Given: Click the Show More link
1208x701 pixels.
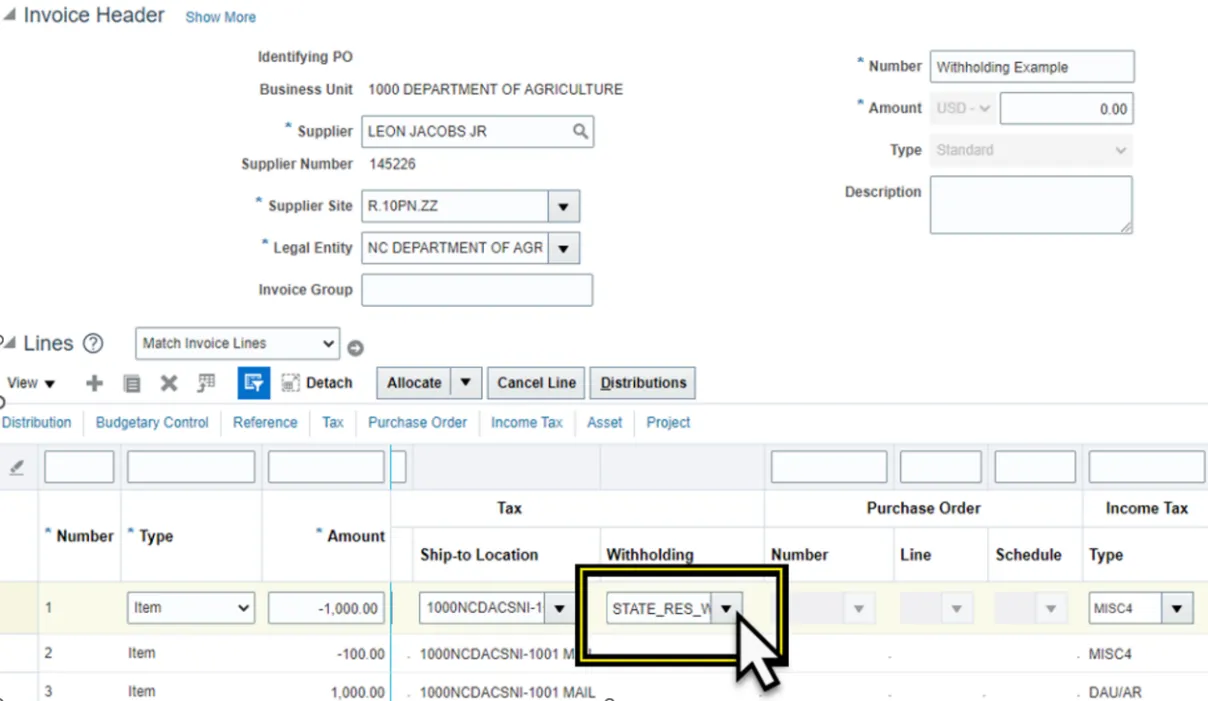Looking at the screenshot, I should (x=220, y=17).
